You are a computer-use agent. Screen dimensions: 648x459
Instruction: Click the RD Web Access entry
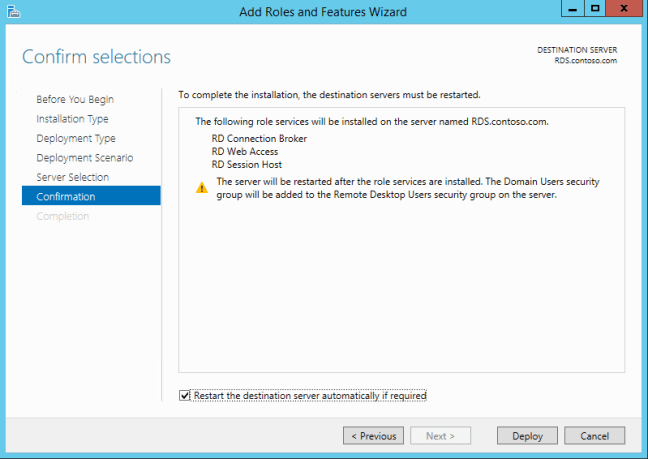coord(245,151)
